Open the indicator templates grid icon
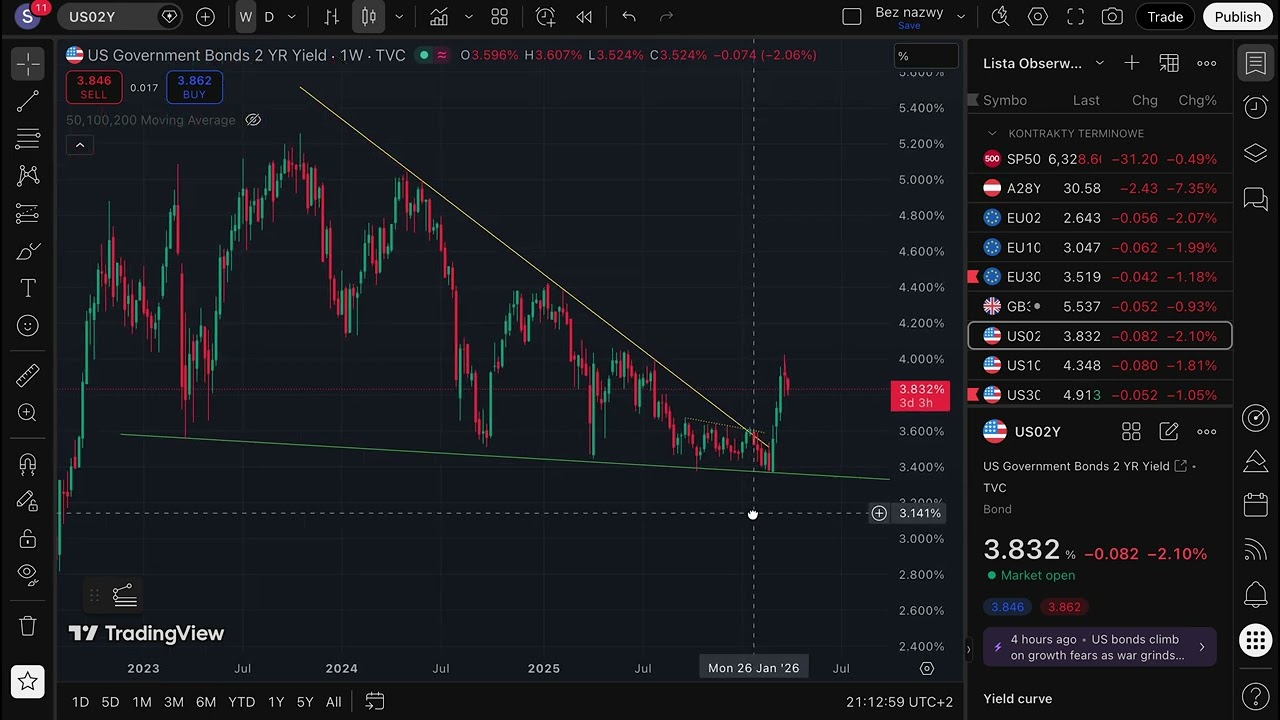1280x720 pixels. 500,16
